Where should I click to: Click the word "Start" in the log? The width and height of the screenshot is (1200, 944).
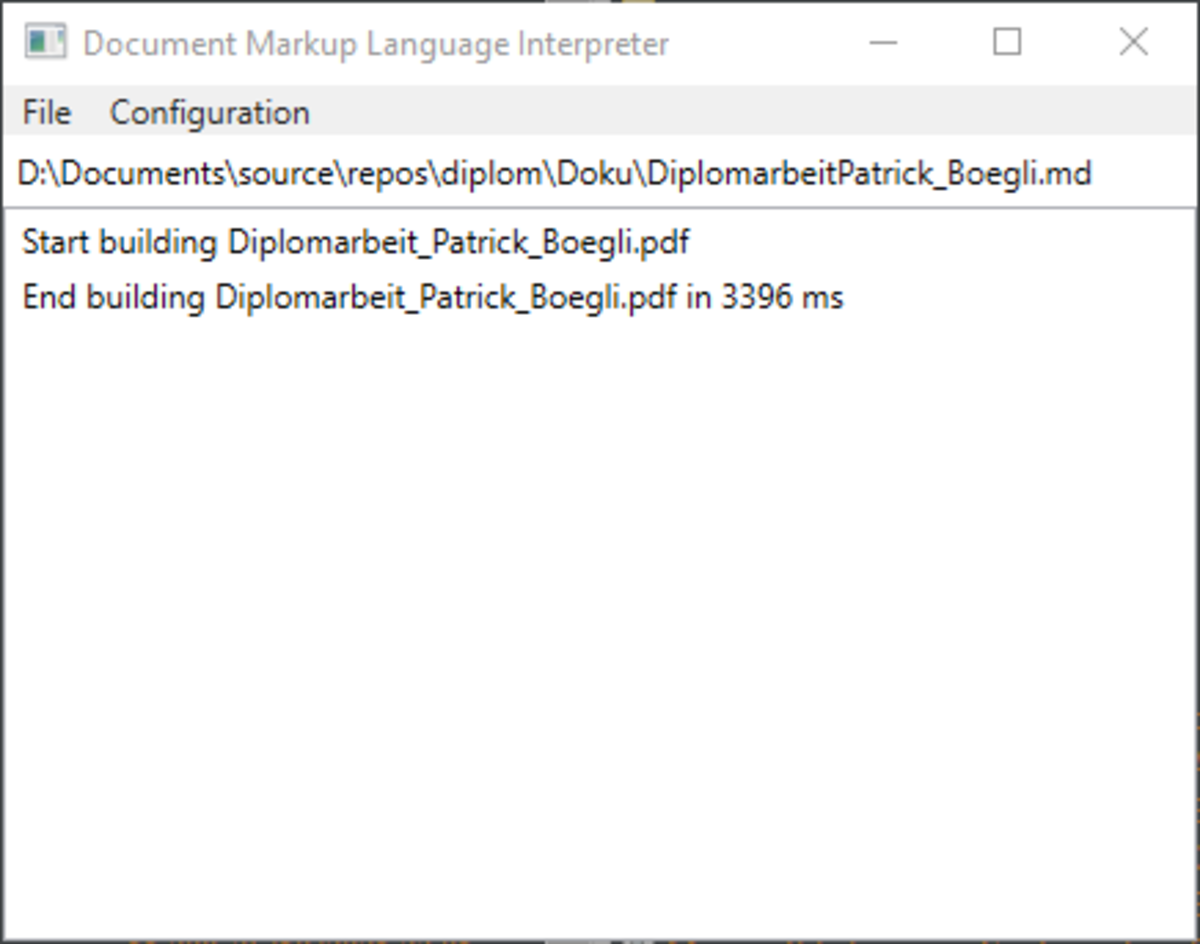coord(56,243)
